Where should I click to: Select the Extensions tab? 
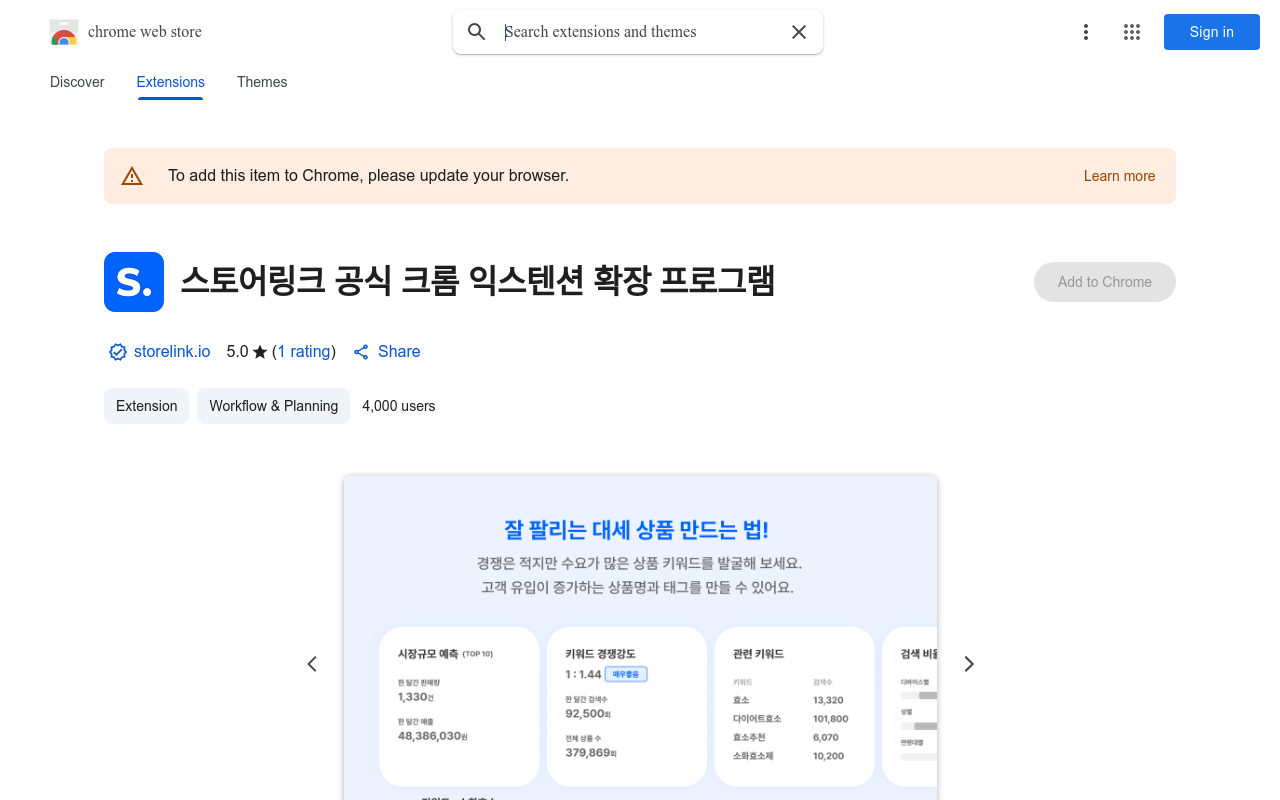[171, 82]
